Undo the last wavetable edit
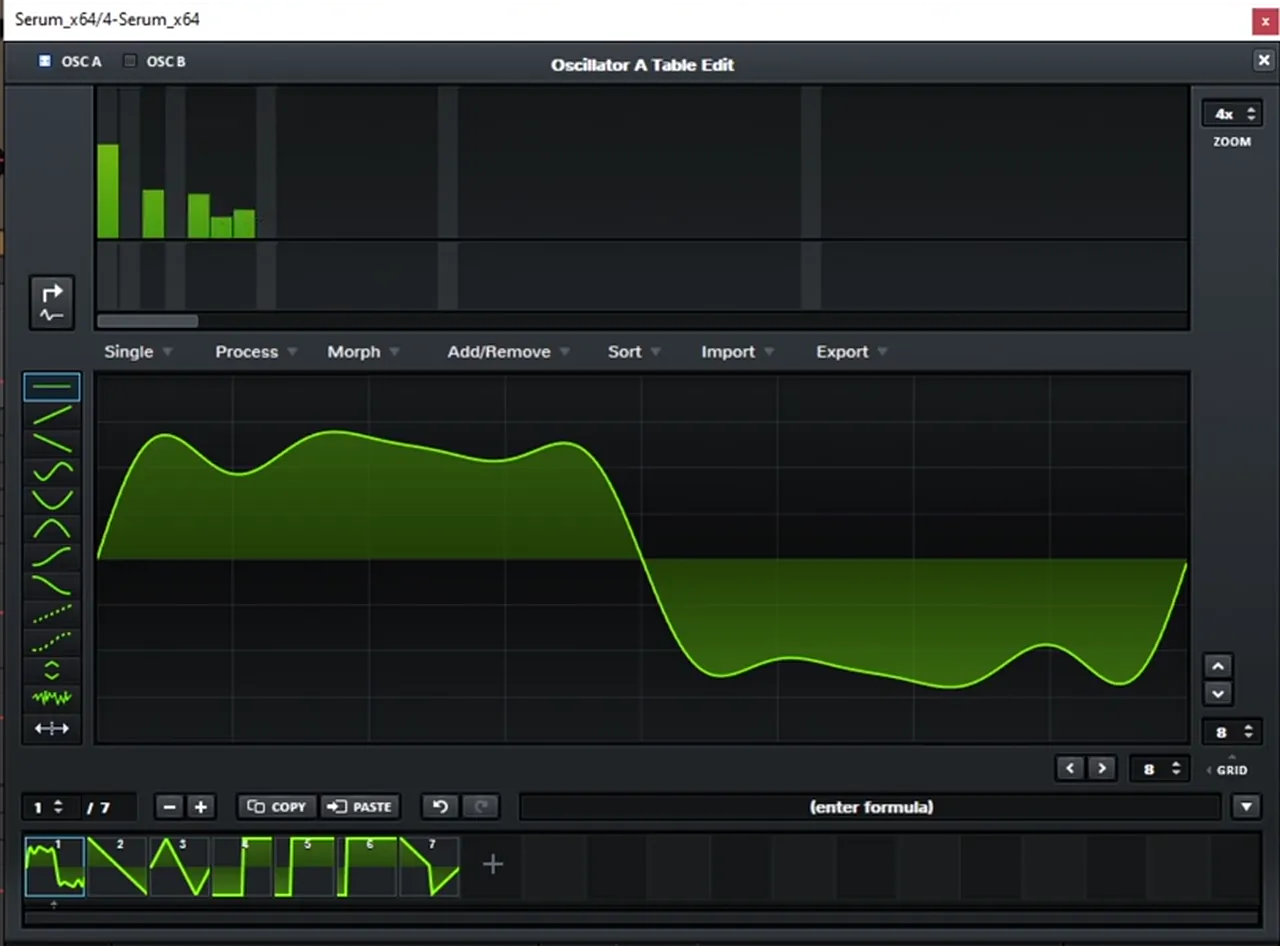1280x946 pixels. click(440, 807)
